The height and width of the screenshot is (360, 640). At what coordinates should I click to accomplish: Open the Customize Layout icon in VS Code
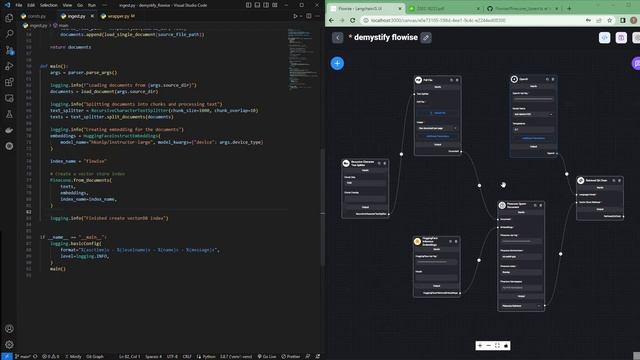(x=275, y=5)
